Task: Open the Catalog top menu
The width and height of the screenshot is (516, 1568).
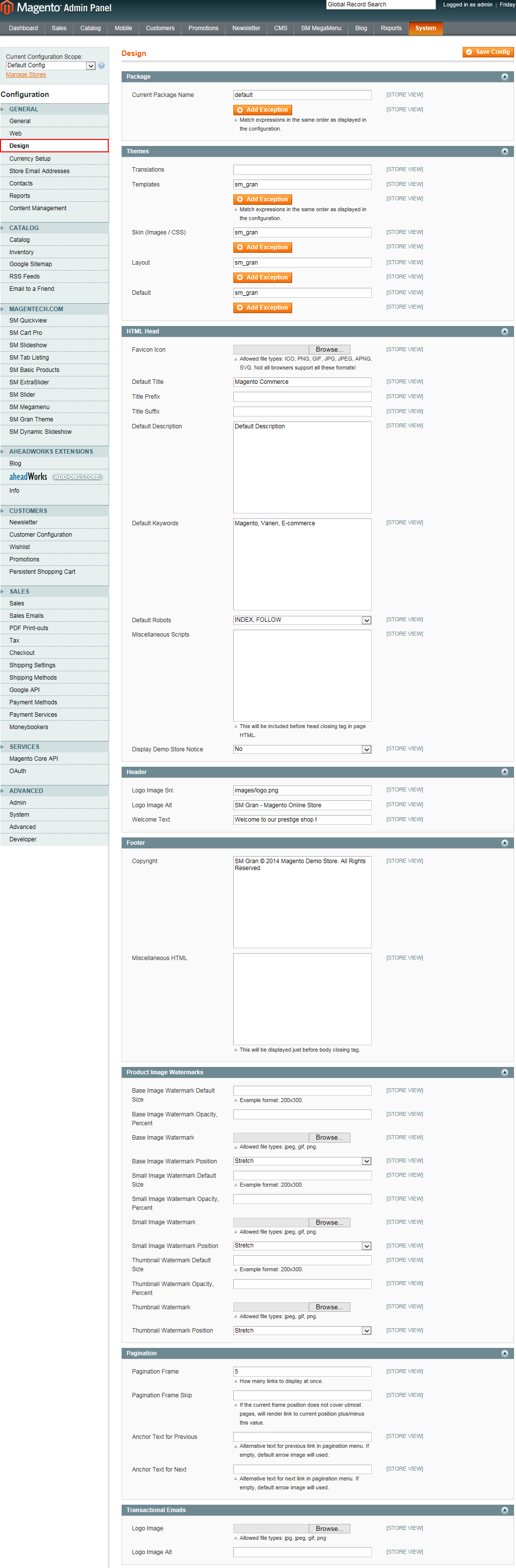Action: pyautogui.click(x=90, y=29)
